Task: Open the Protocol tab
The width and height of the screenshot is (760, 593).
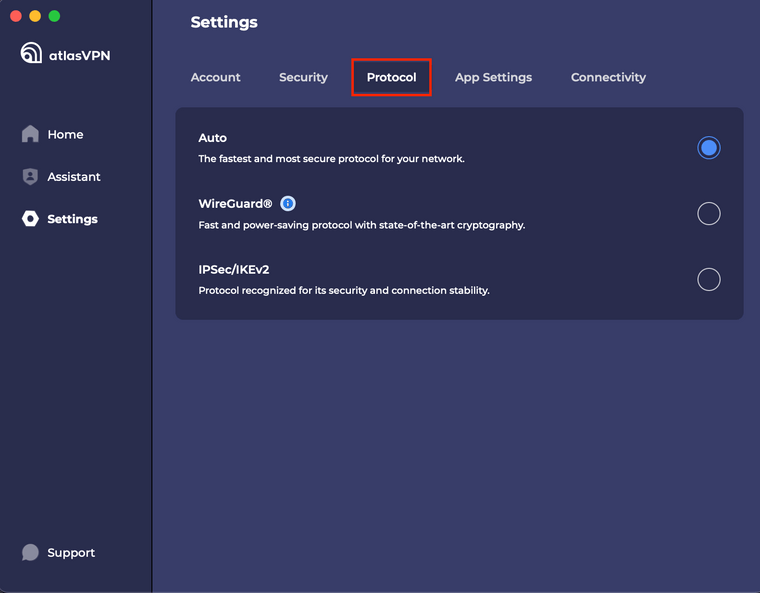Action: [x=391, y=77]
